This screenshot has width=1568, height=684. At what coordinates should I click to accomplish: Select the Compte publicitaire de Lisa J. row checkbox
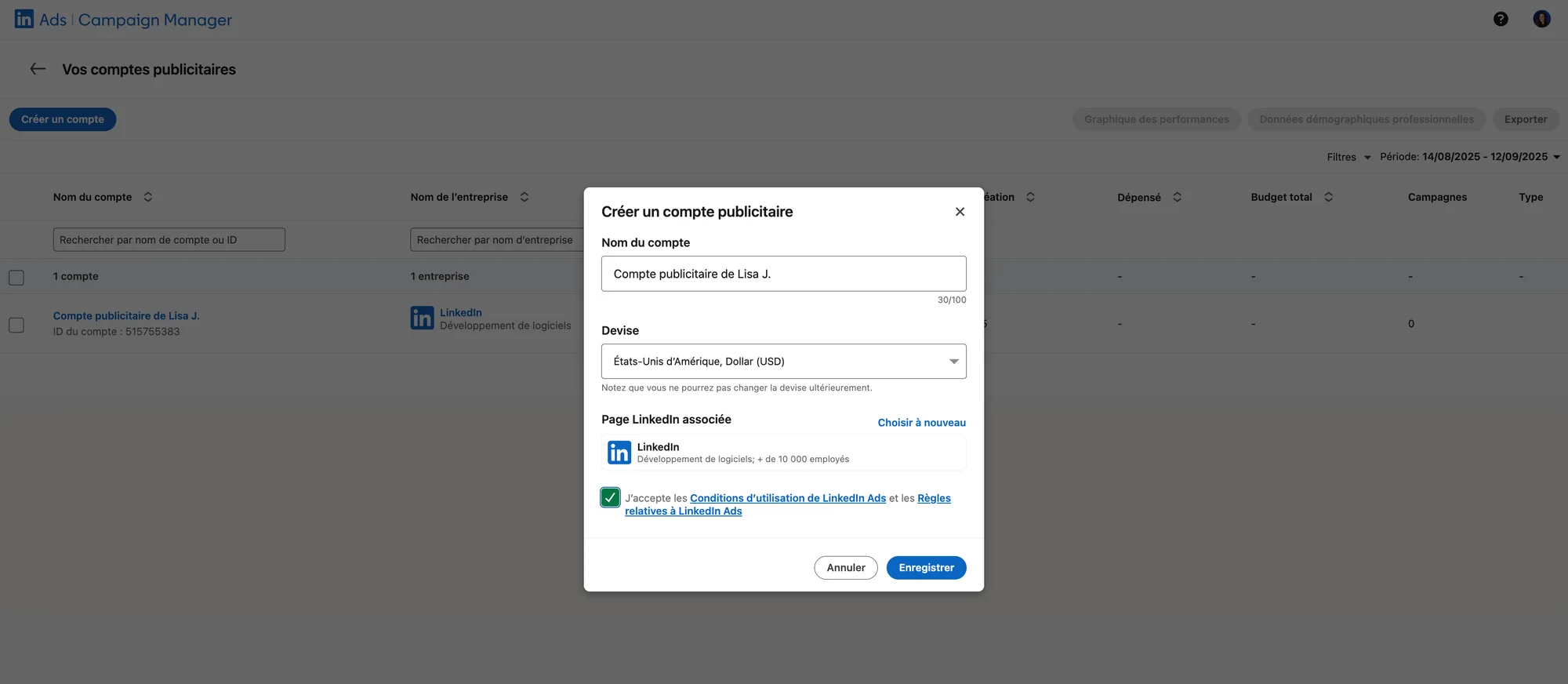point(16,325)
